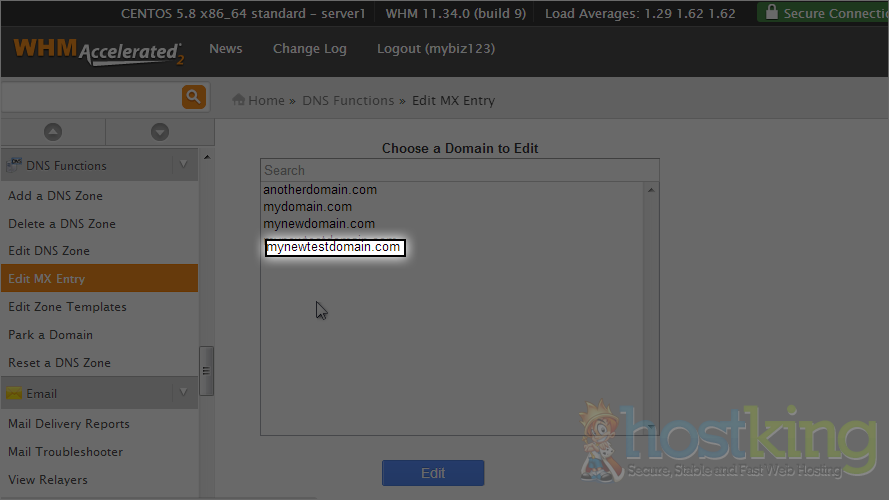The height and width of the screenshot is (500, 889).
Task: Click the sidebar scroll-up arrow button
Action: tap(53, 132)
